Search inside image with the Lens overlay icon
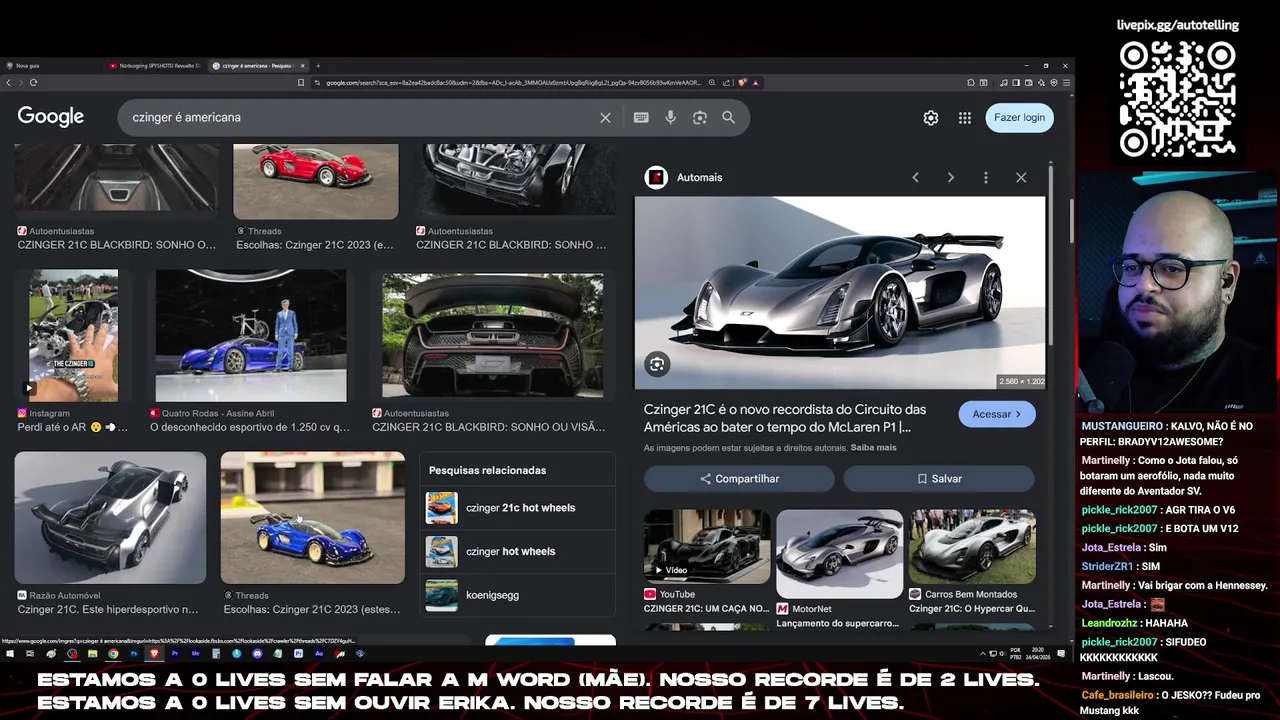 [657, 364]
